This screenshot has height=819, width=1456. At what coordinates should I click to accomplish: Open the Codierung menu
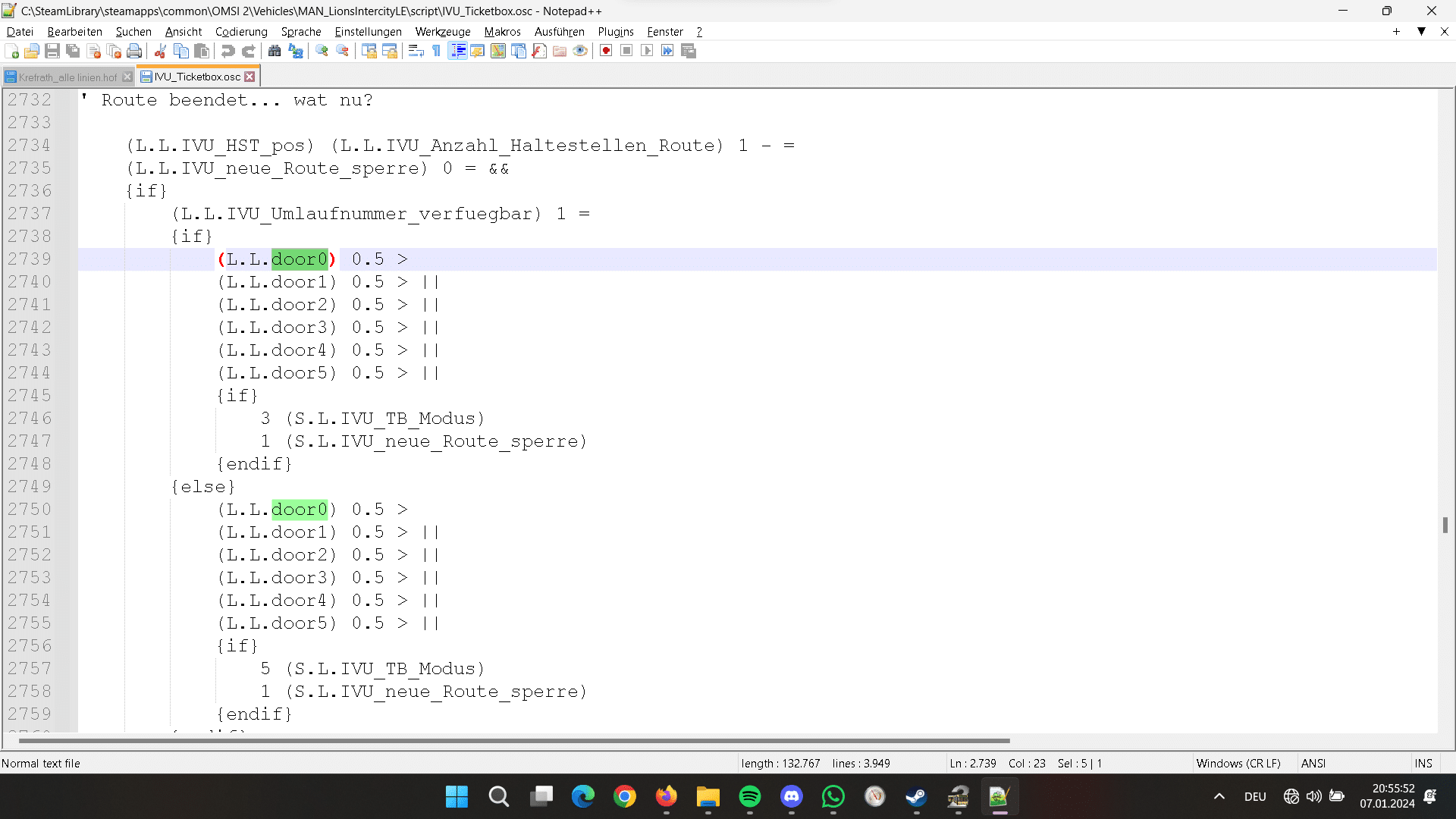(241, 31)
